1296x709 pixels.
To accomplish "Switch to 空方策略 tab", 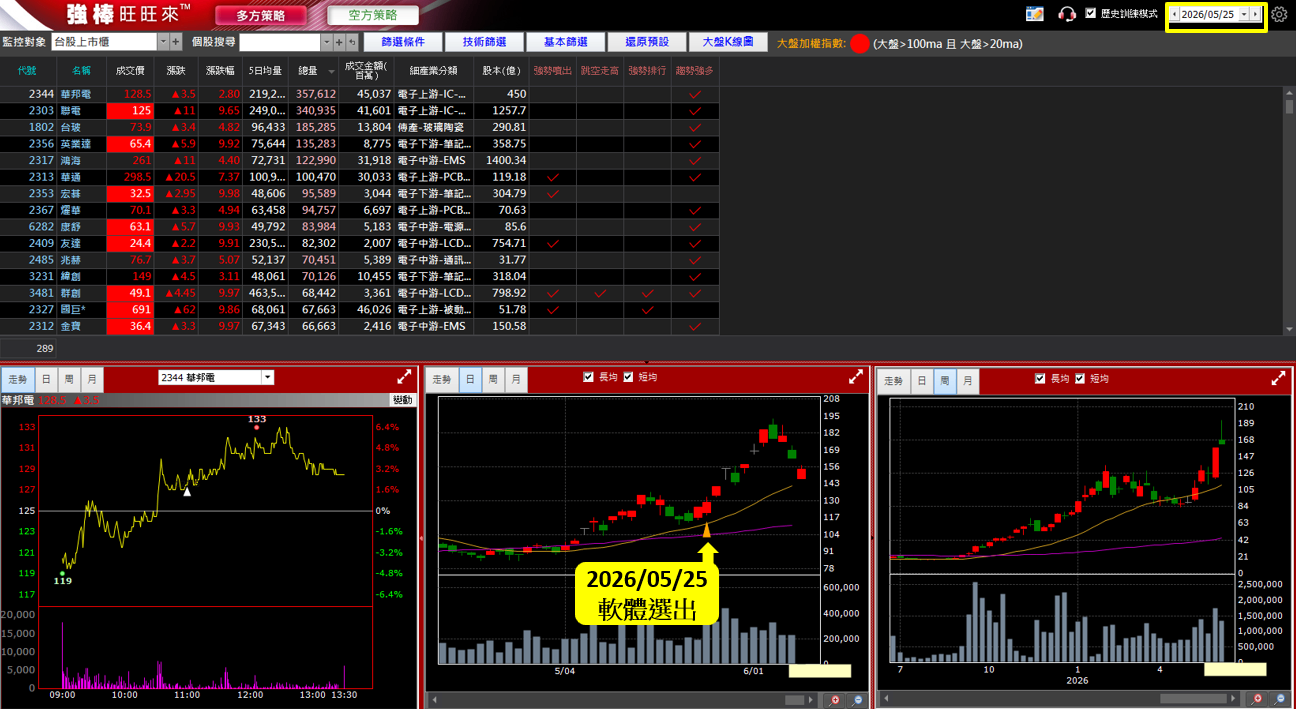I will tap(372, 15).
